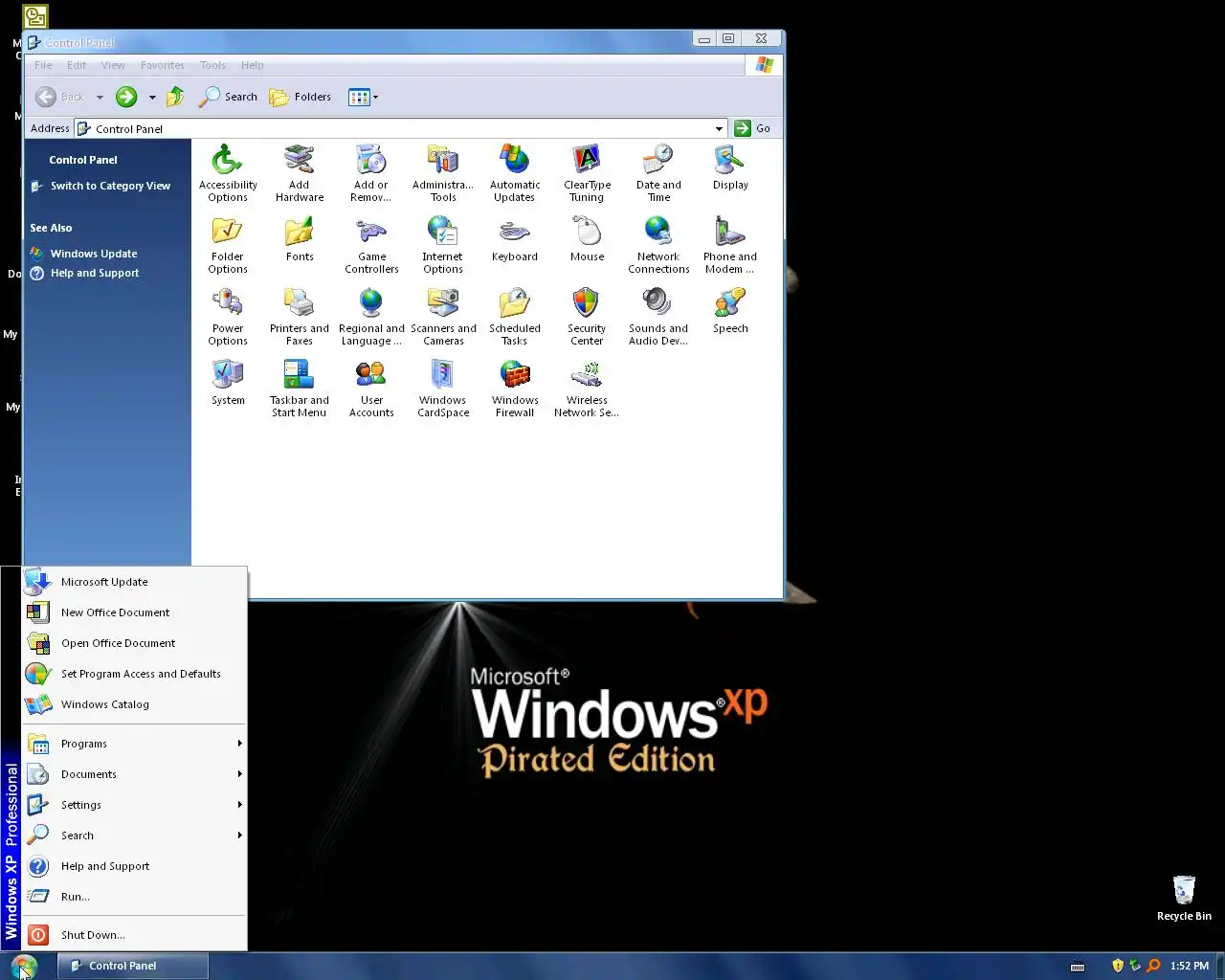This screenshot has width=1225, height=980.
Task: Open Security Center icon
Action: (587, 317)
